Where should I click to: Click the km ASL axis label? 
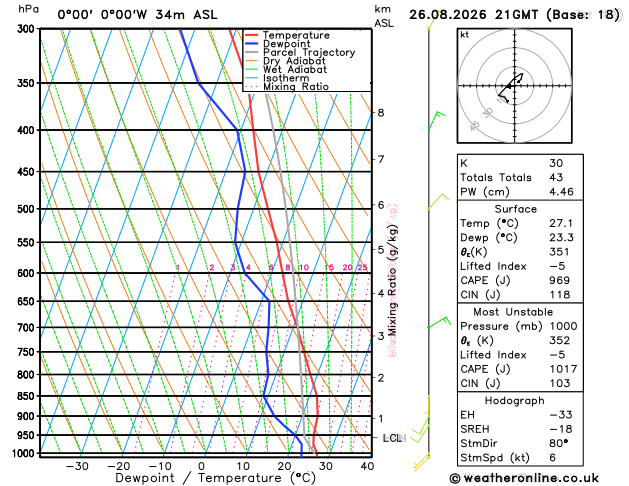coord(383,16)
